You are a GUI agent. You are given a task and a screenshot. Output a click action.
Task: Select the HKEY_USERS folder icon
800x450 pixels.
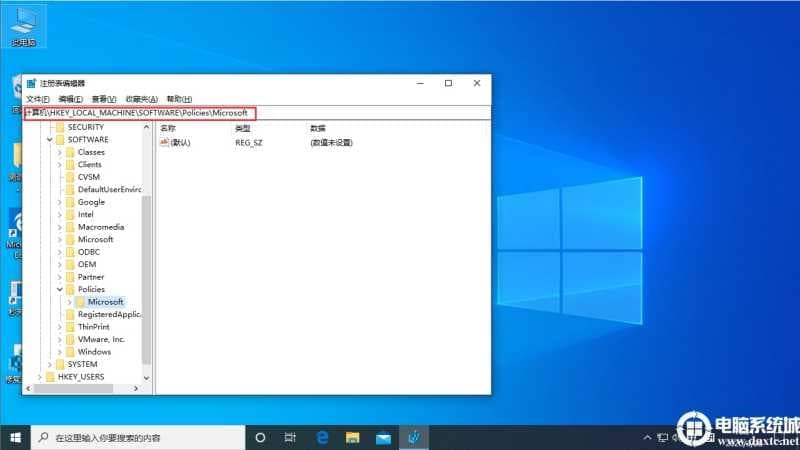(50, 377)
